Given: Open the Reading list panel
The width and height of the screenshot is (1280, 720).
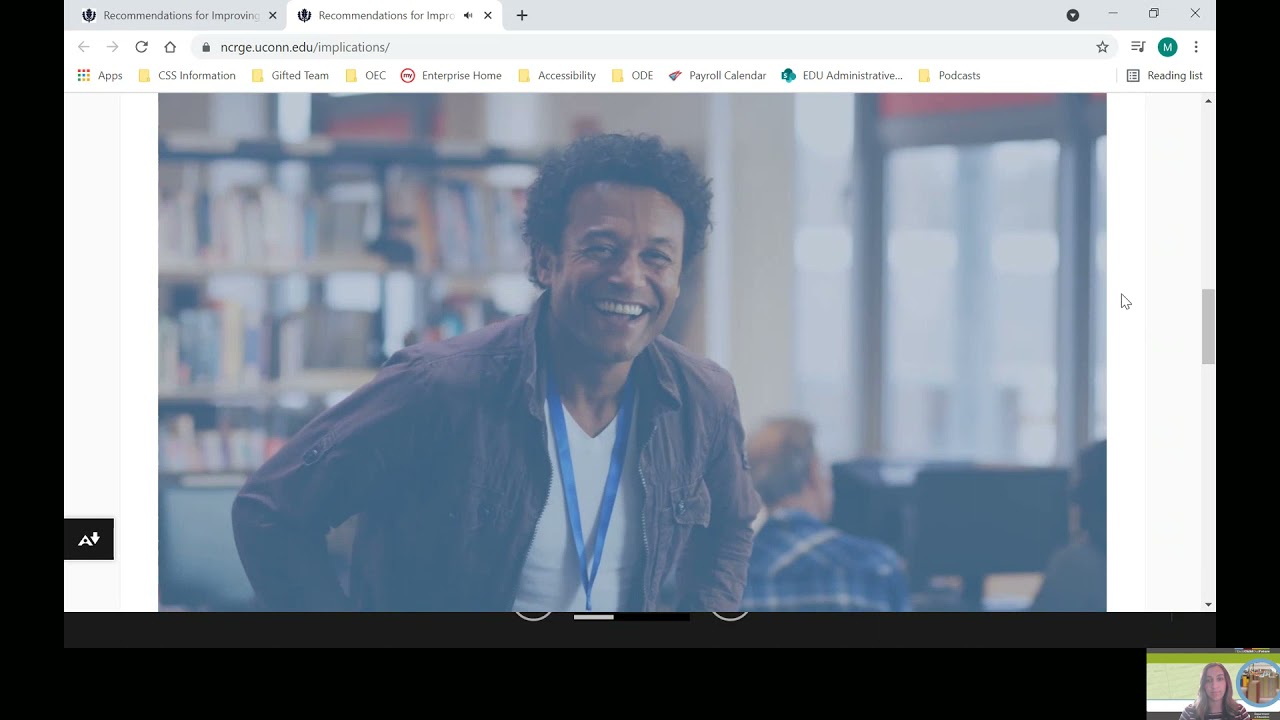Looking at the screenshot, I should coord(1165,75).
